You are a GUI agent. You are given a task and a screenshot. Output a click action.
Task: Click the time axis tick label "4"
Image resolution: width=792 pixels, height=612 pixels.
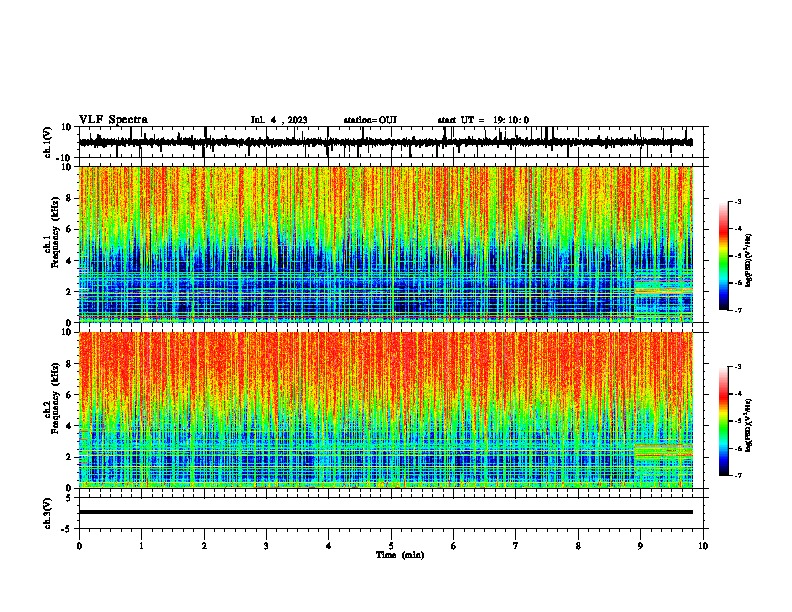tap(328, 545)
